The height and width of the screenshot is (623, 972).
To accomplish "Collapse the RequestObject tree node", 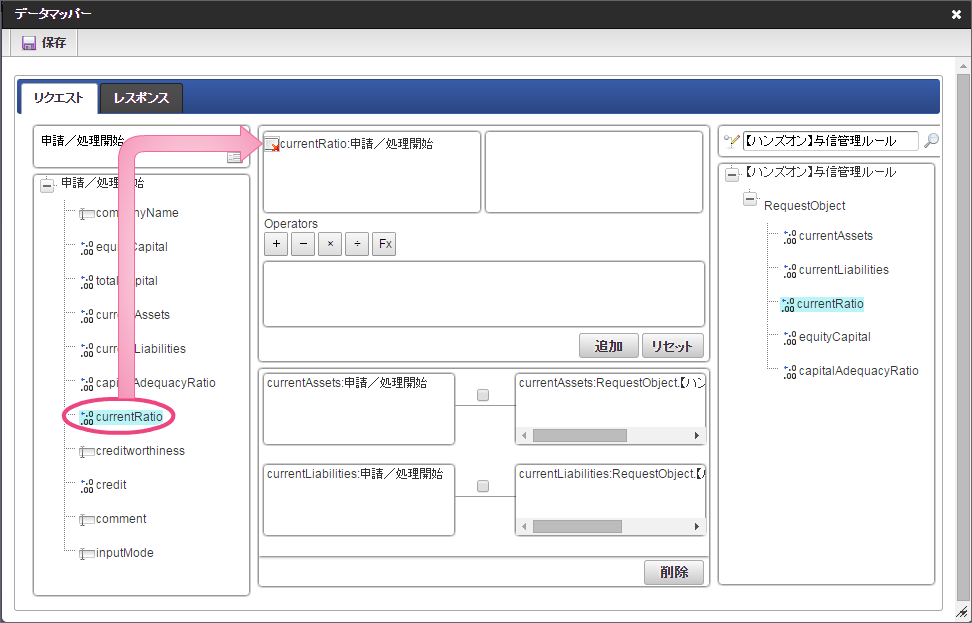I will 750,200.
